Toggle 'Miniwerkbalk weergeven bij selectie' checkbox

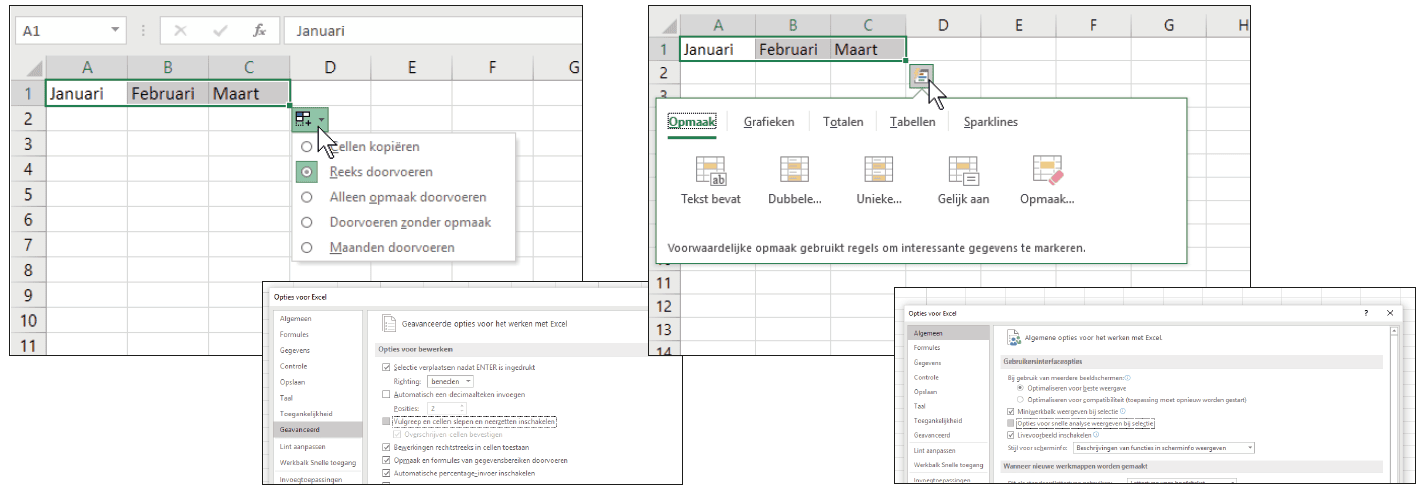click(x=1010, y=411)
